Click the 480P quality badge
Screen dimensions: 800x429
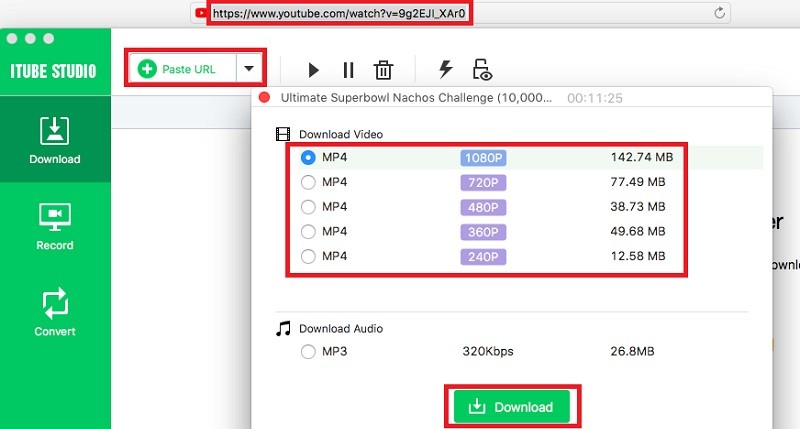pos(483,207)
